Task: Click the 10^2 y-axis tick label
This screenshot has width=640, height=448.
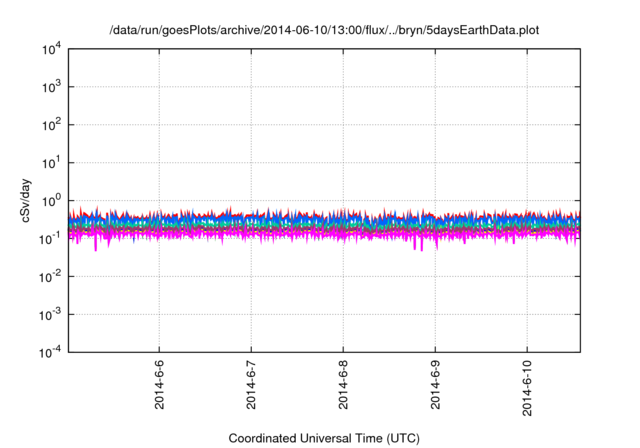Action: pos(51,125)
